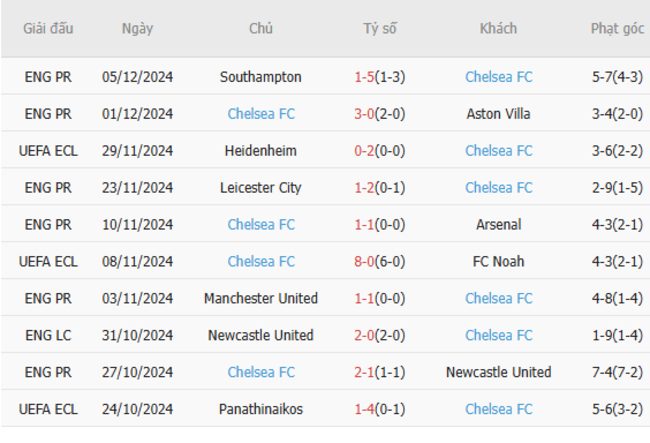Click the Panathinaikos team name
Screen dimensions: 650x443
pos(261,409)
